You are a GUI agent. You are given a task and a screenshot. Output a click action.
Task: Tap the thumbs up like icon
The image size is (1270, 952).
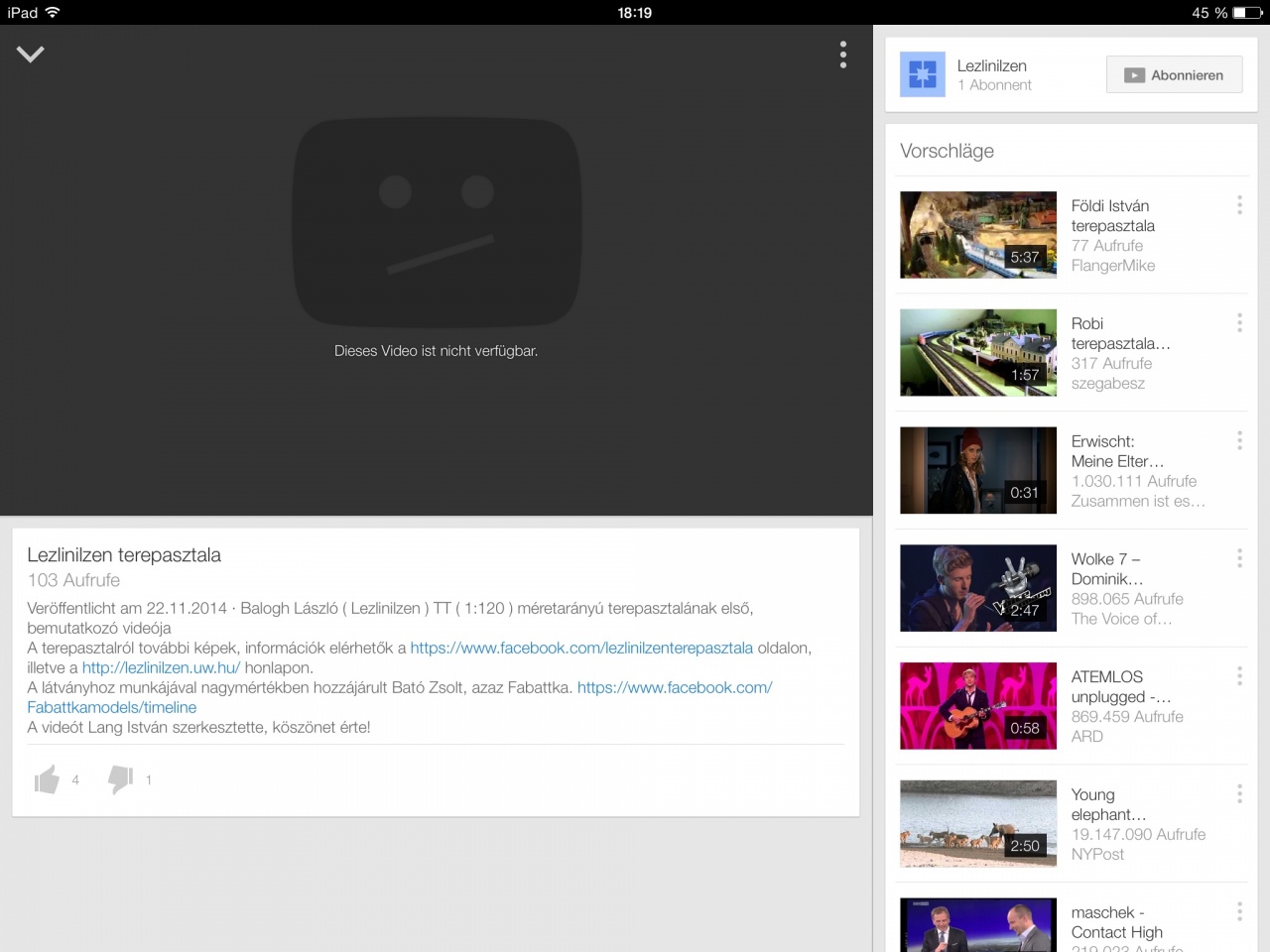click(x=47, y=780)
